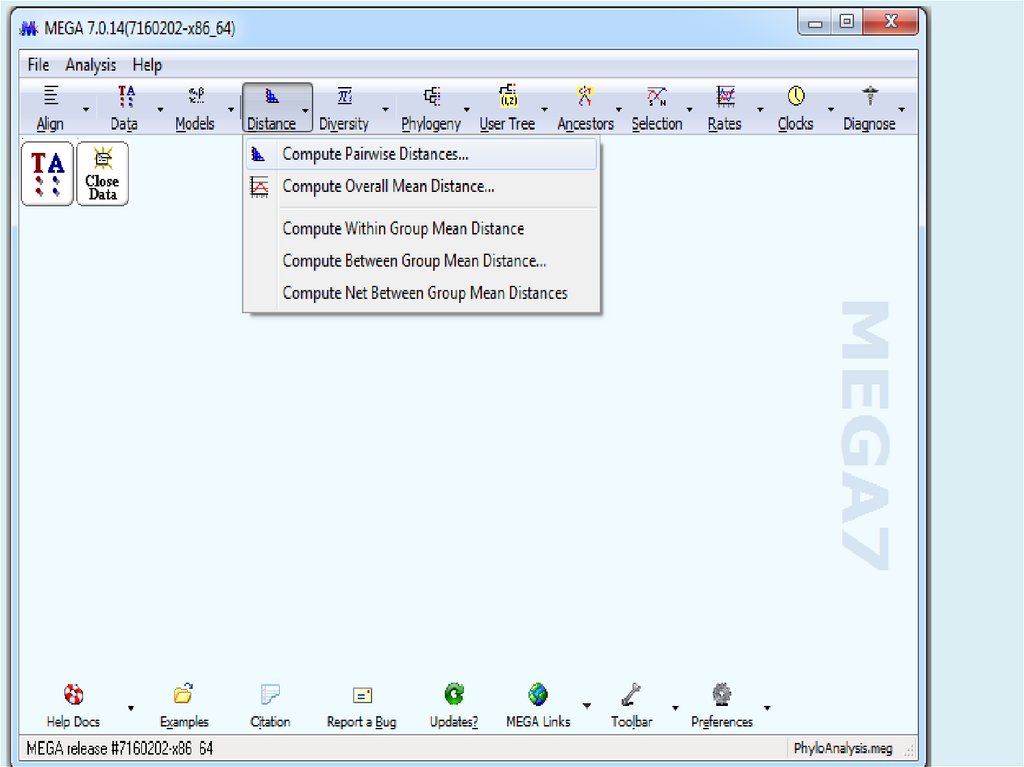The image size is (1024, 767).
Task: Open the Selection toolbar icon
Action: [656, 95]
